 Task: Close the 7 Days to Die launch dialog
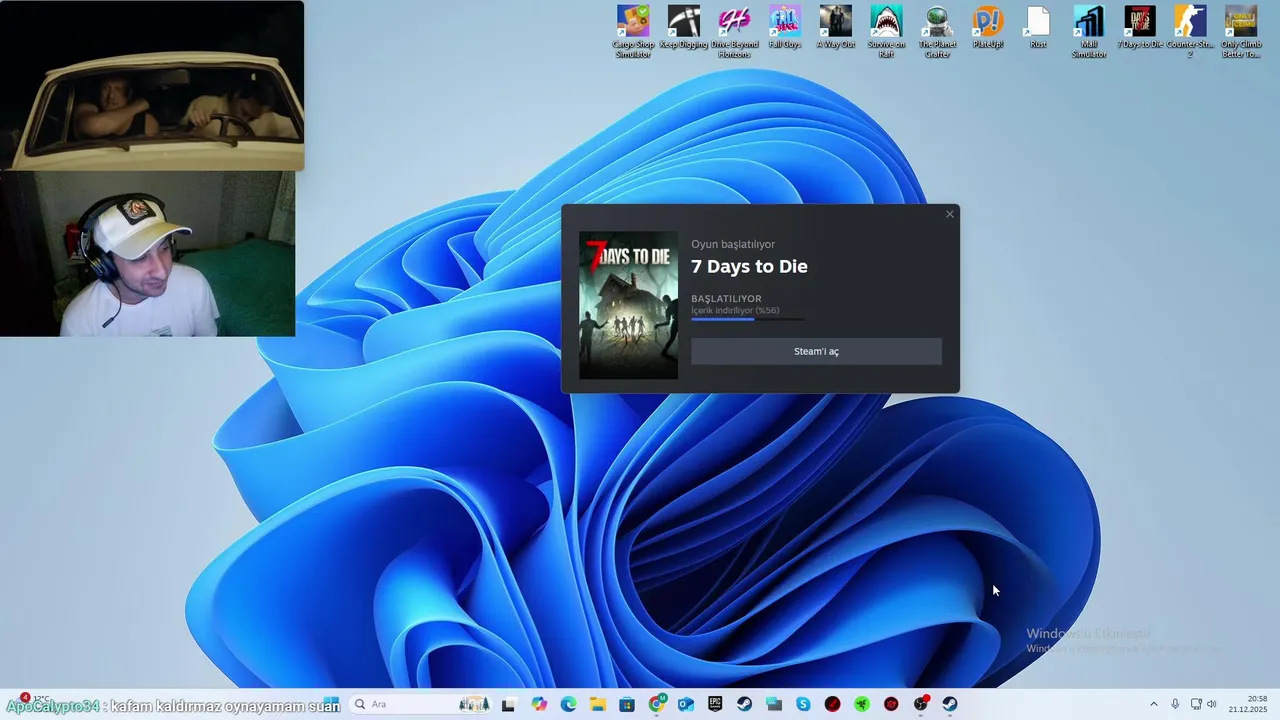coord(950,214)
